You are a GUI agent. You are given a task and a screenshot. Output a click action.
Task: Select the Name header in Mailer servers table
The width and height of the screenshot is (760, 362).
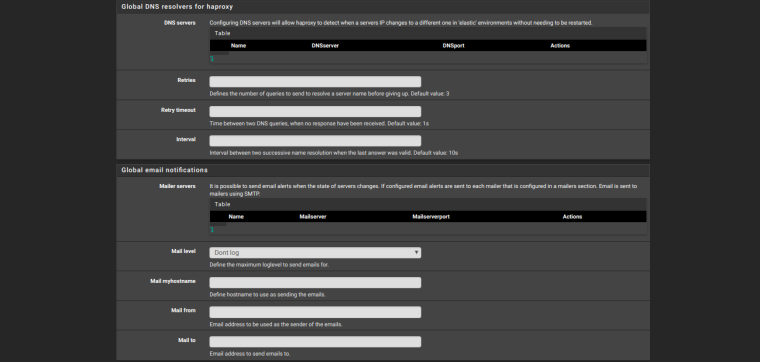[236, 217]
